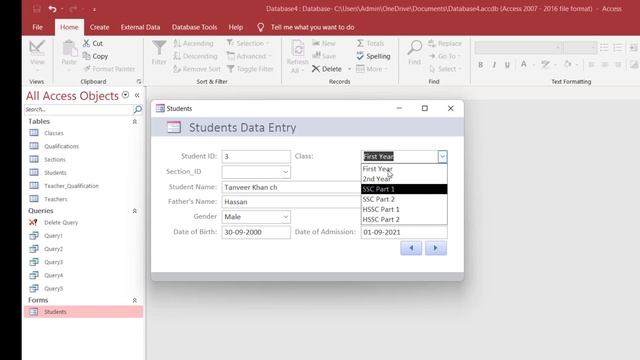Collapse the Tables group
This screenshot has width=640, height=360.
pos(135,122)
